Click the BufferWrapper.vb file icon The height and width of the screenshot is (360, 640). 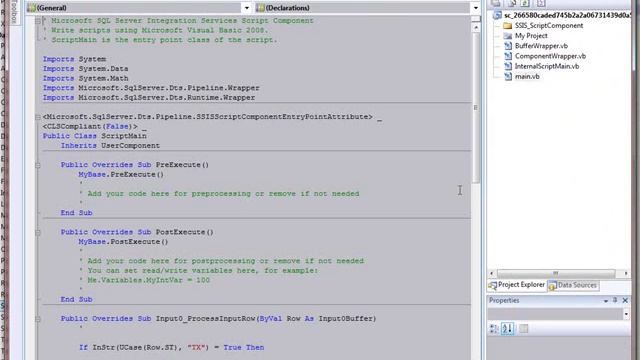[508, 46]
